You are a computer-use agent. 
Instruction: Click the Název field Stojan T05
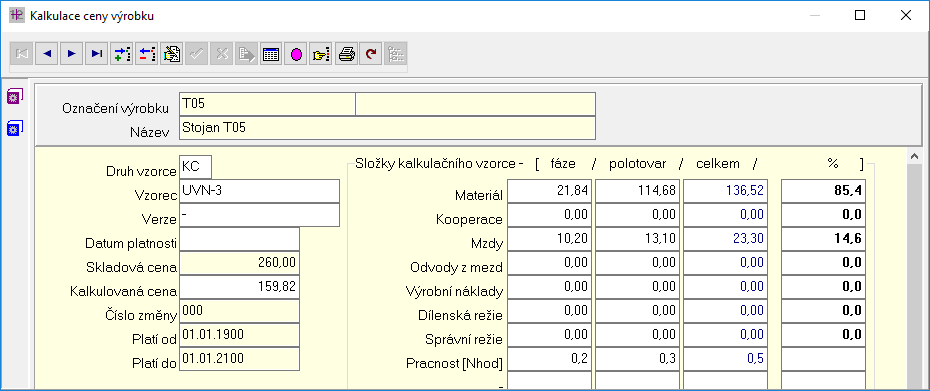(387, 128)
